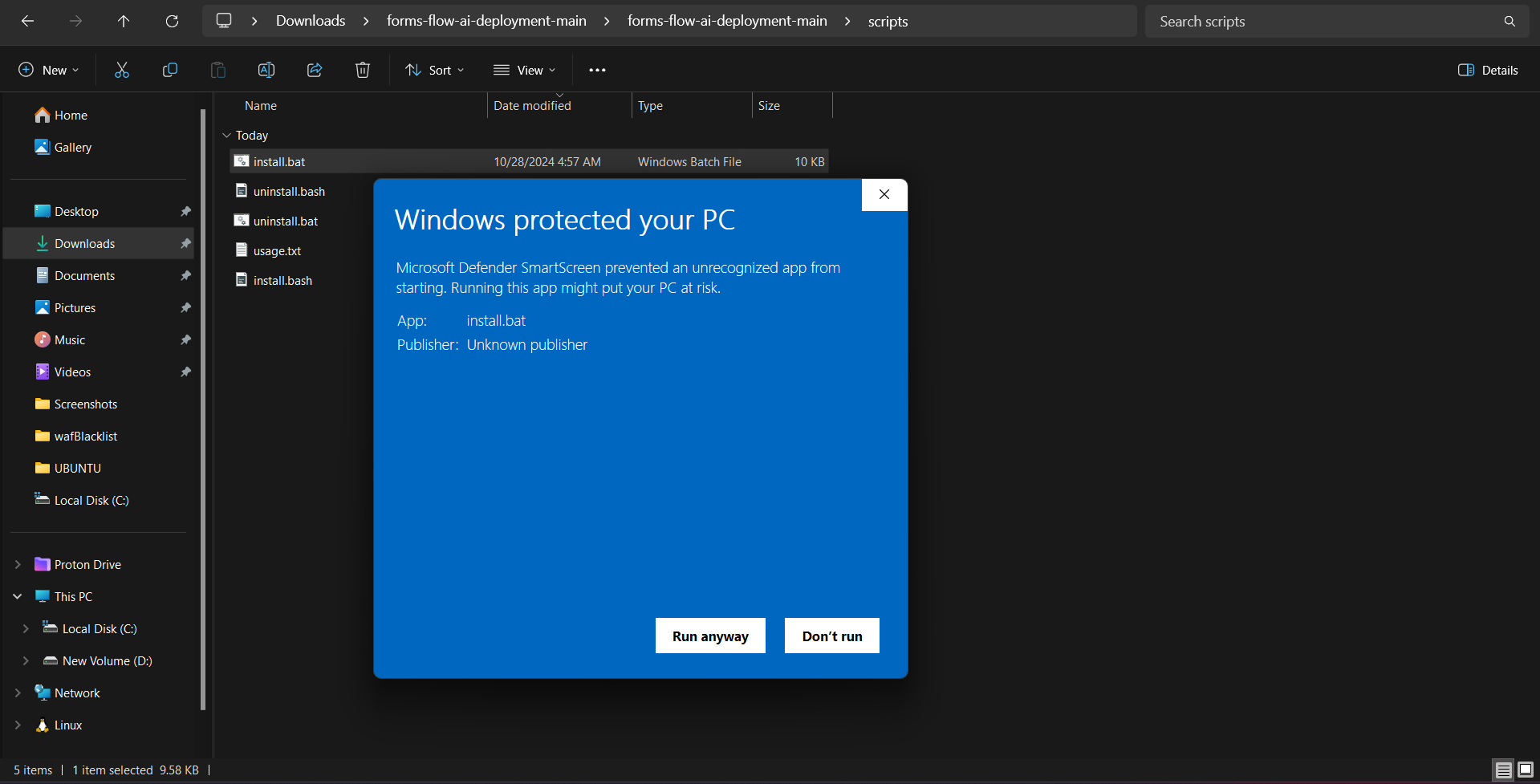The width and height of the screenshot is (1540, 784).
Task: Click the Copy icon in toolbar
Action: tap(170, 70)
